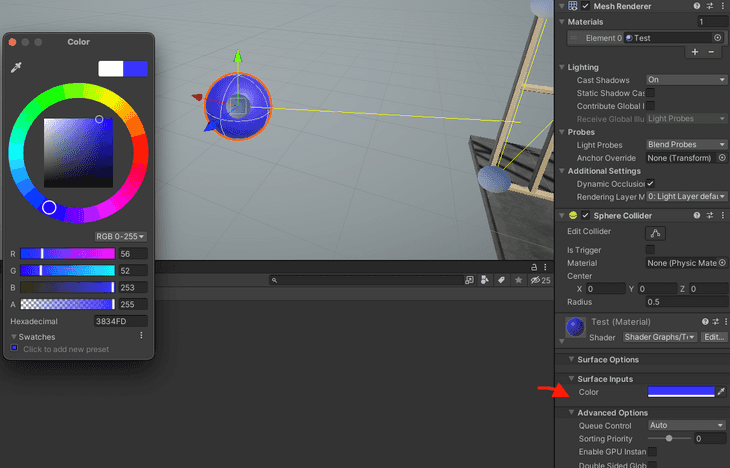Click the Test material preview thumbnail
730x468 pixels.
[575, 326]
